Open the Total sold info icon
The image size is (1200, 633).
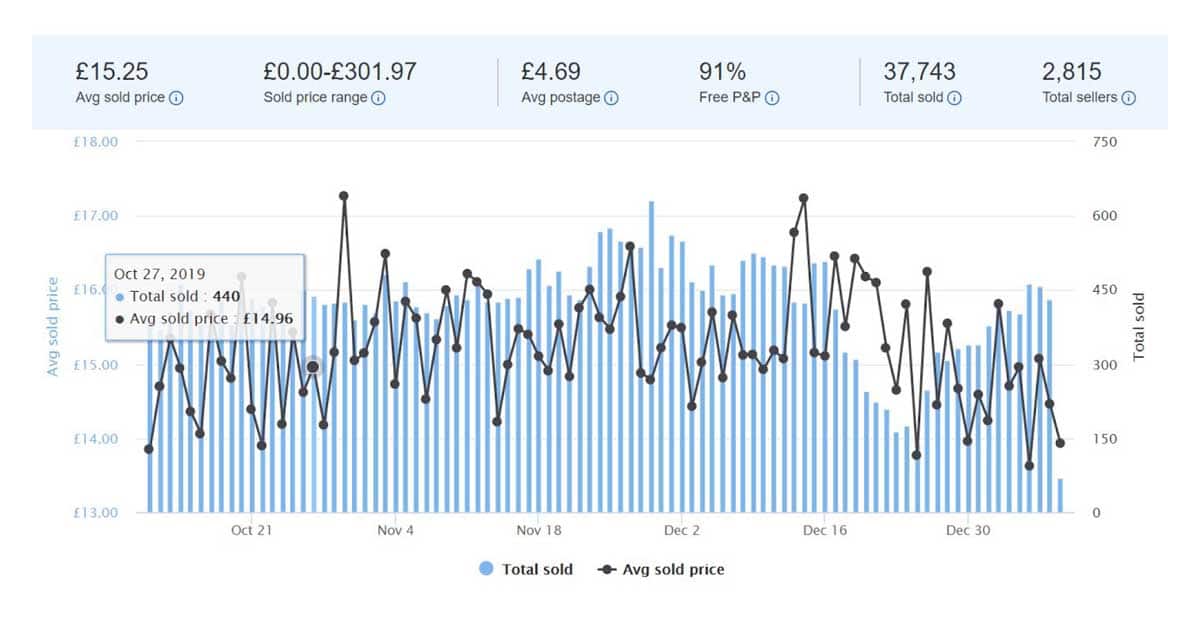click(x=957, y=98)
